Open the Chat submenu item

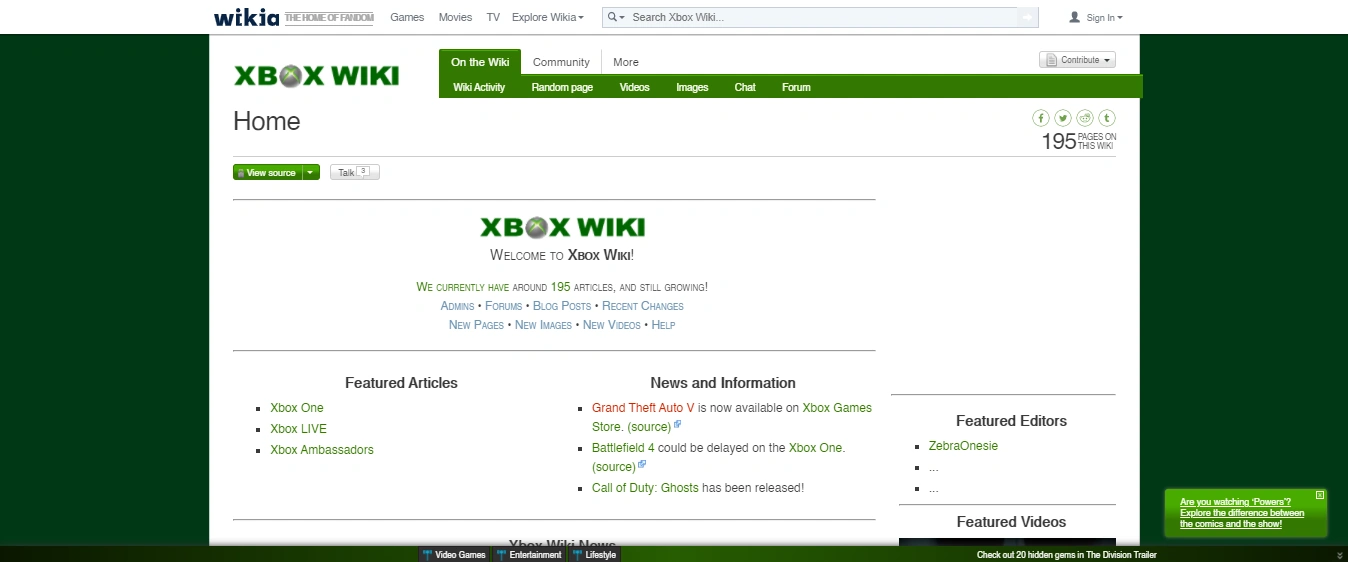pyautogui.click(x=745, y=87)
